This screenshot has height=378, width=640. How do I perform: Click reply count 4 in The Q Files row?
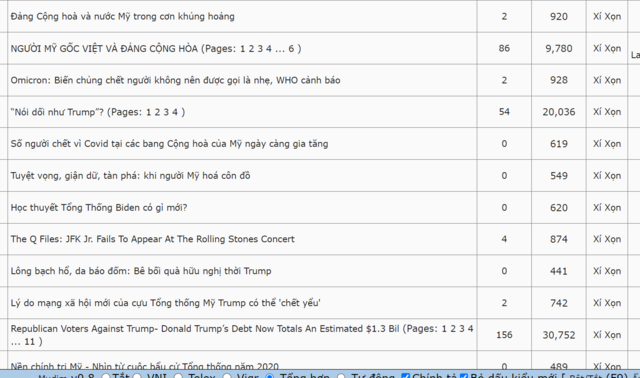504,239
